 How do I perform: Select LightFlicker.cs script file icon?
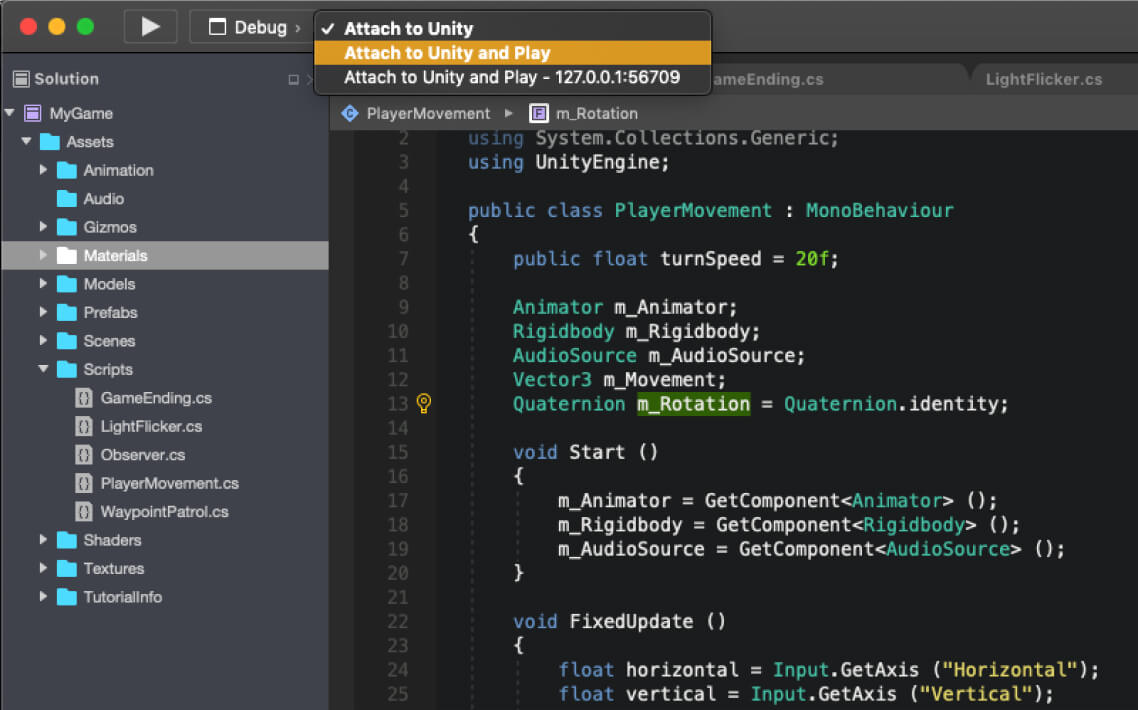(84, 426)
